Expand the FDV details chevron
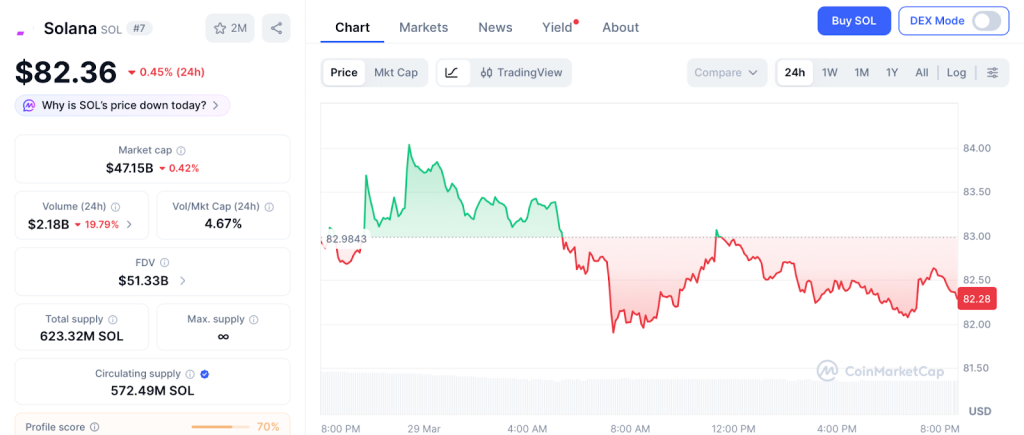 pyautogui.click(x=182, y=281)
